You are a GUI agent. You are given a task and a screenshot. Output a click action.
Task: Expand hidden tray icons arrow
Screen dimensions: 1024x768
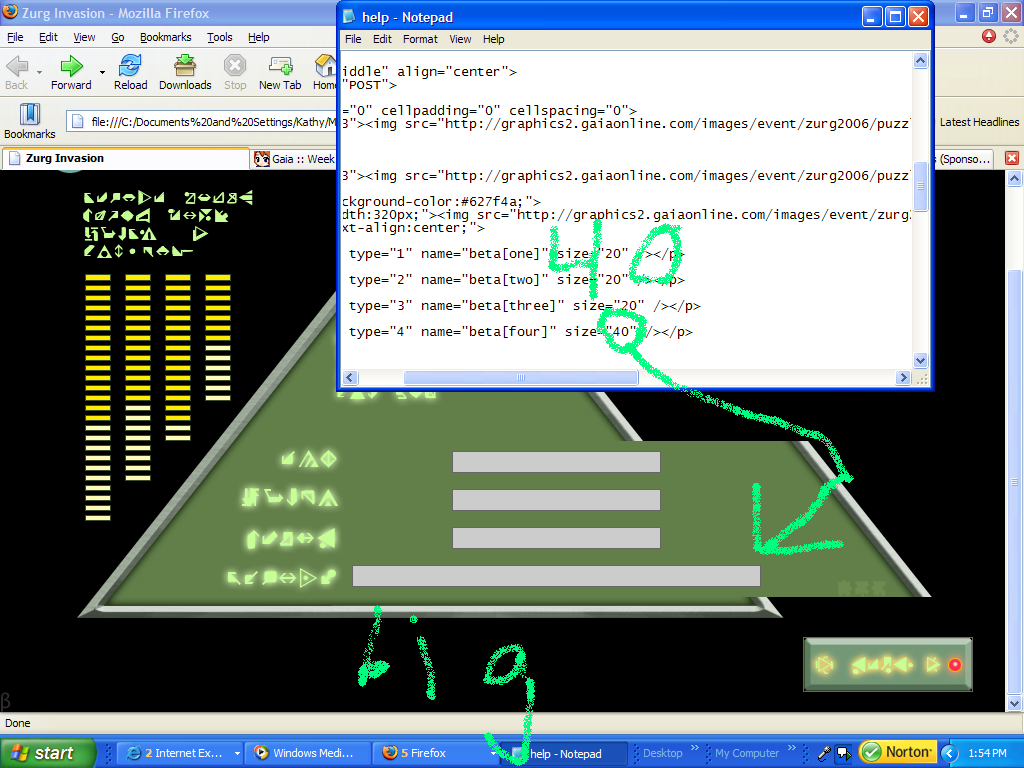(x=949, y=754)
